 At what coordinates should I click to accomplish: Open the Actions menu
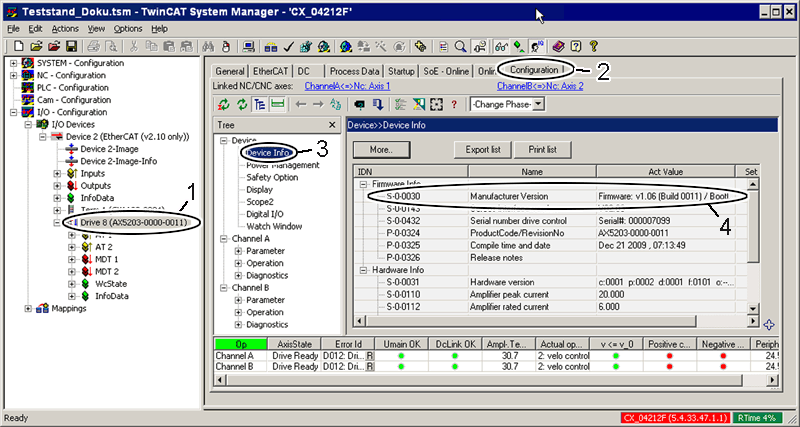tap(65, 29)
